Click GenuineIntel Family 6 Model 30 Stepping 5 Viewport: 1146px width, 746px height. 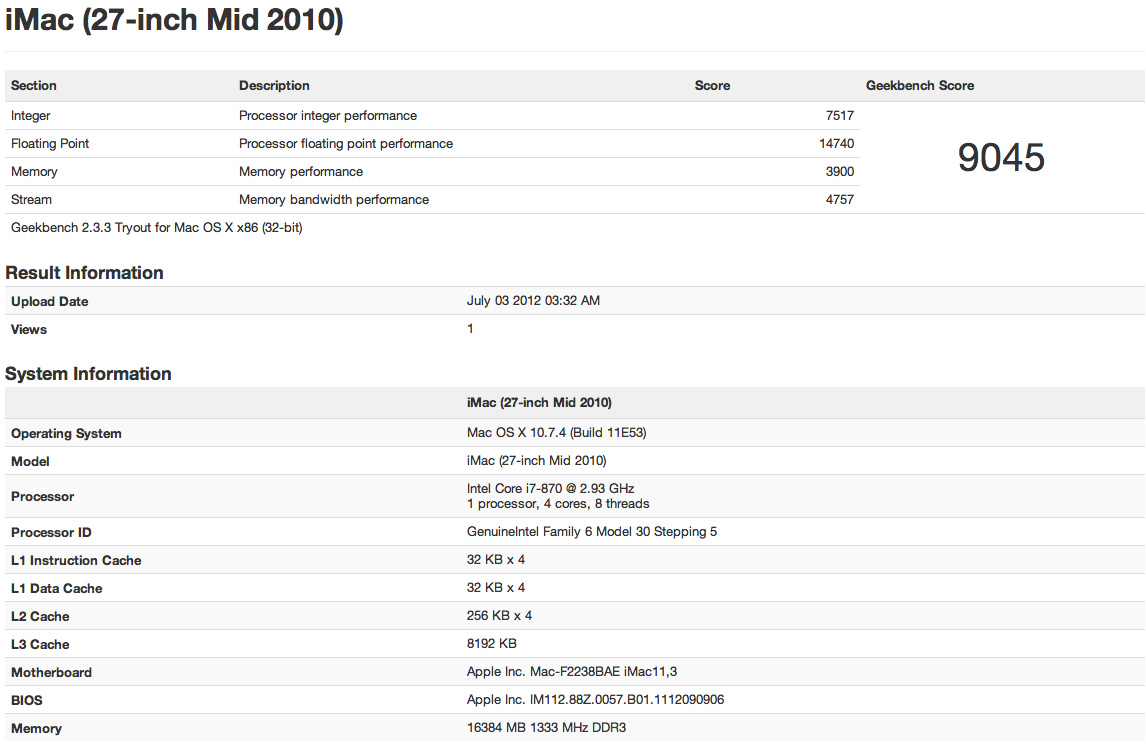pos(591,531)
